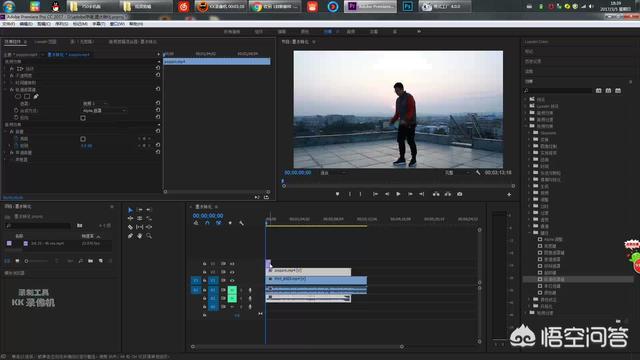This screenshot has height=360, width=640.
Task: Toggle V1 track output eye
Action: [232, 281]
